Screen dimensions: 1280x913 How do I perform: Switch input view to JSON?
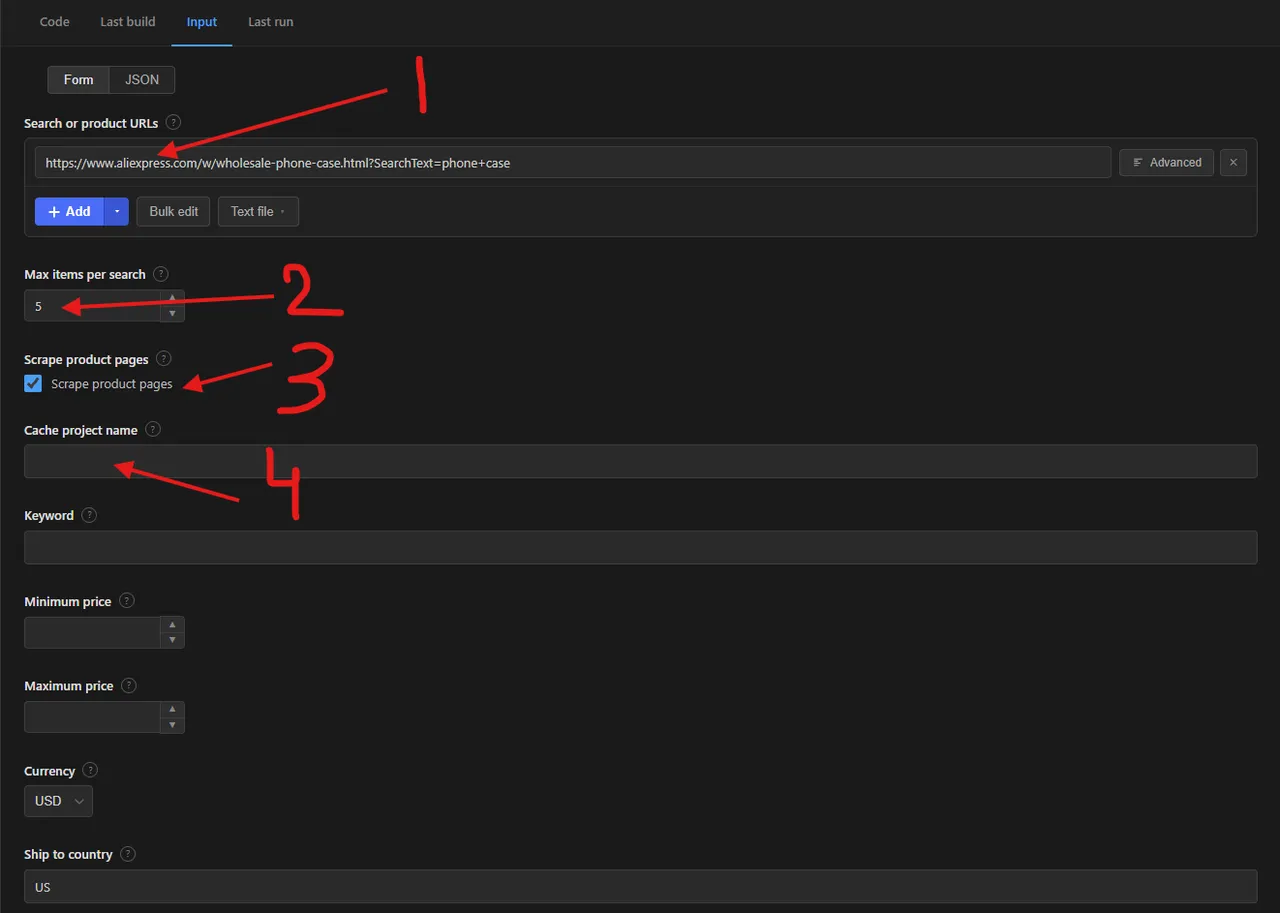(142, 80)
